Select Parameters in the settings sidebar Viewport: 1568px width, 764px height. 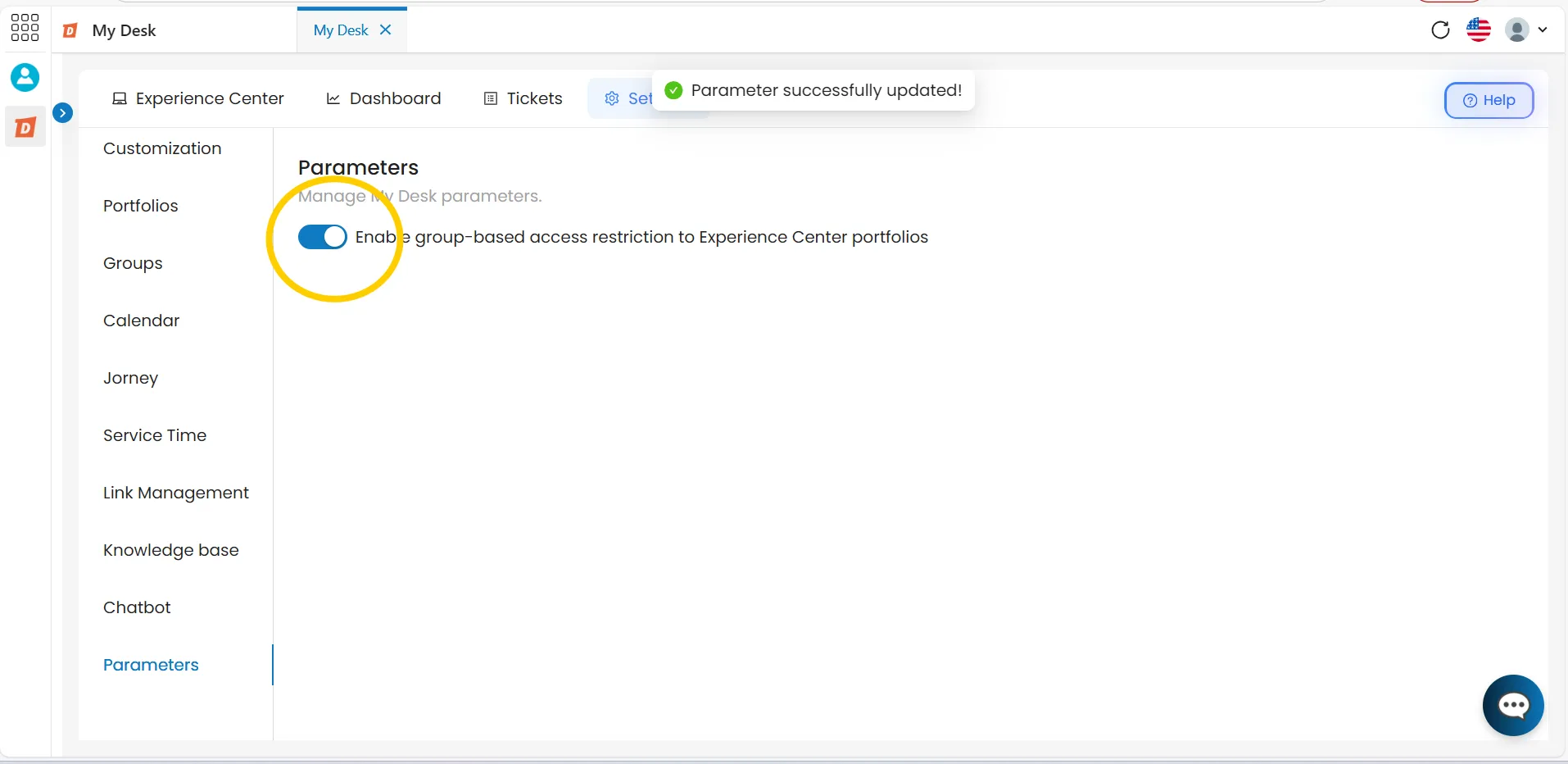click(x=151, y=665)
